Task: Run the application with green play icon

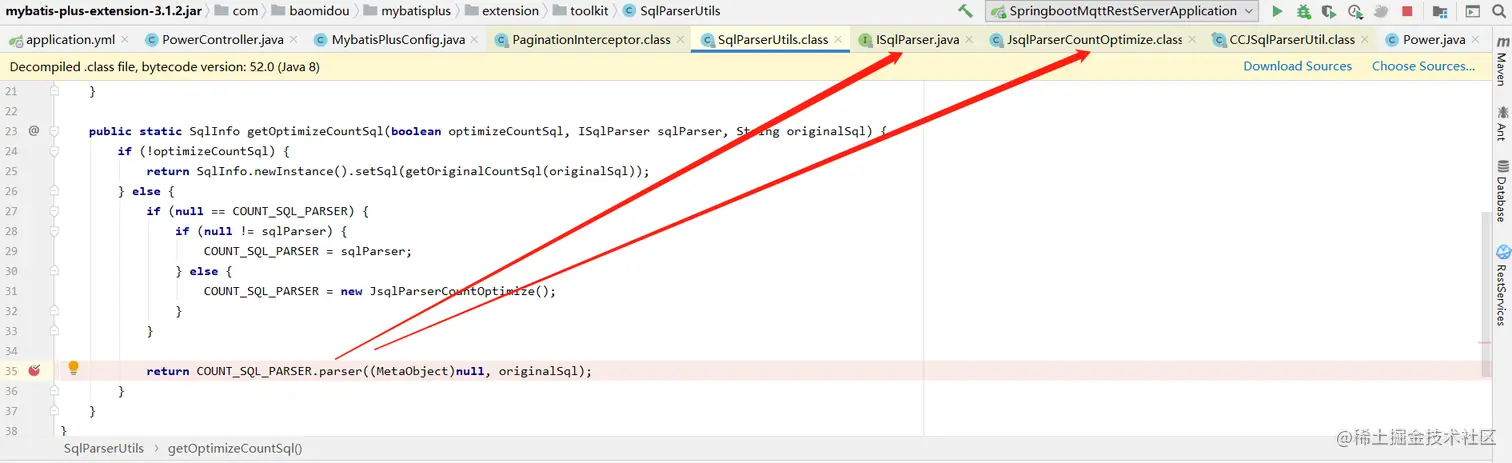Action: coord(1277,11)
